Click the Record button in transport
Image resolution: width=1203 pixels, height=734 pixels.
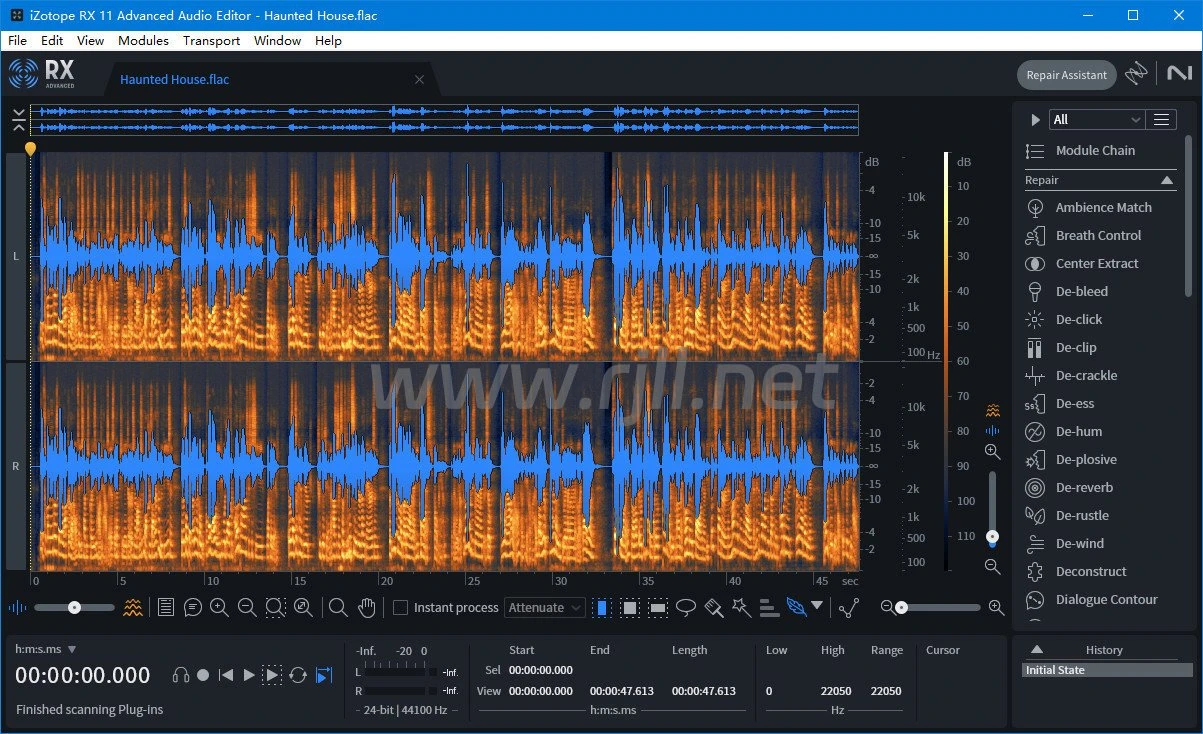[203, 675]
